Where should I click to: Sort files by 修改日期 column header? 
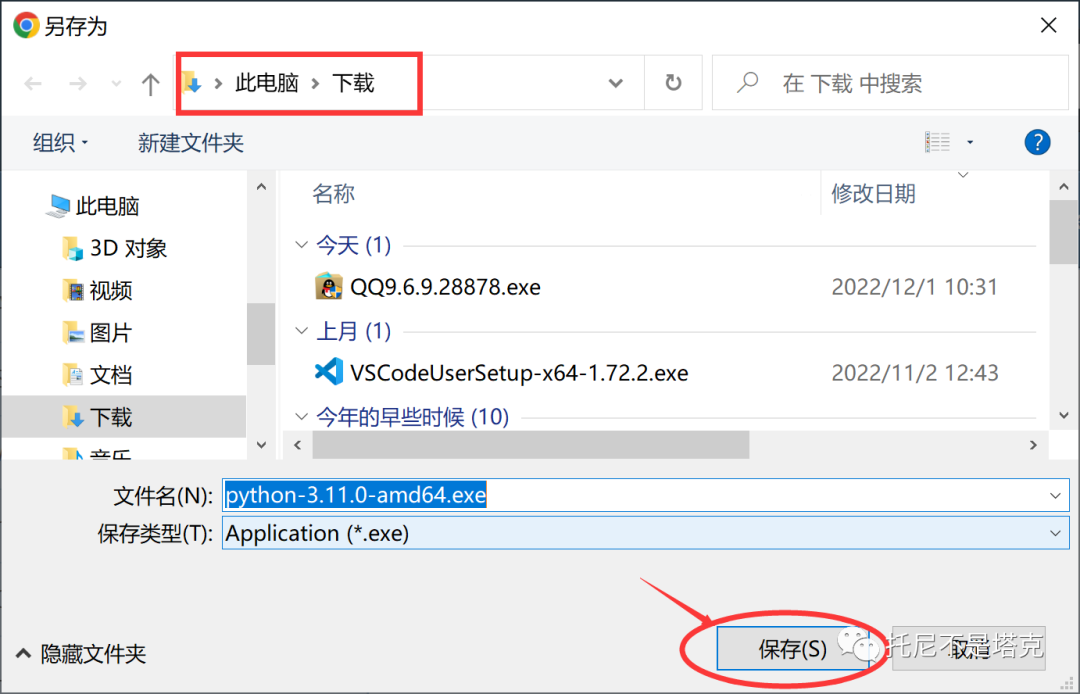873,193
